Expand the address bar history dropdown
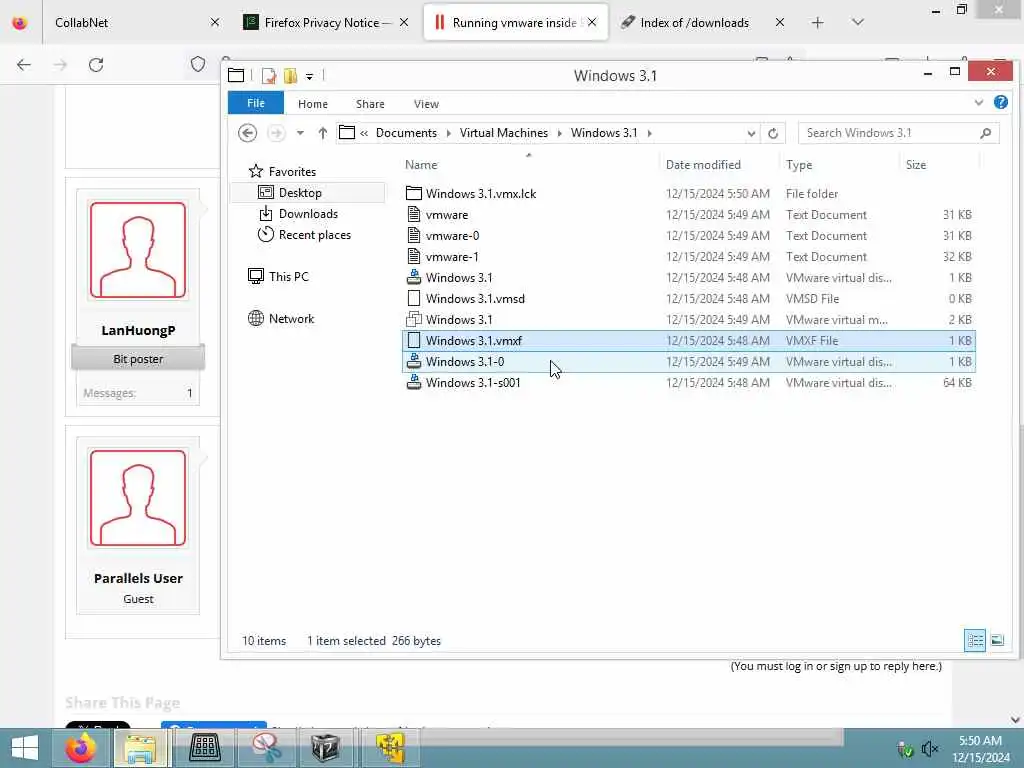 (x=752, y=133)
